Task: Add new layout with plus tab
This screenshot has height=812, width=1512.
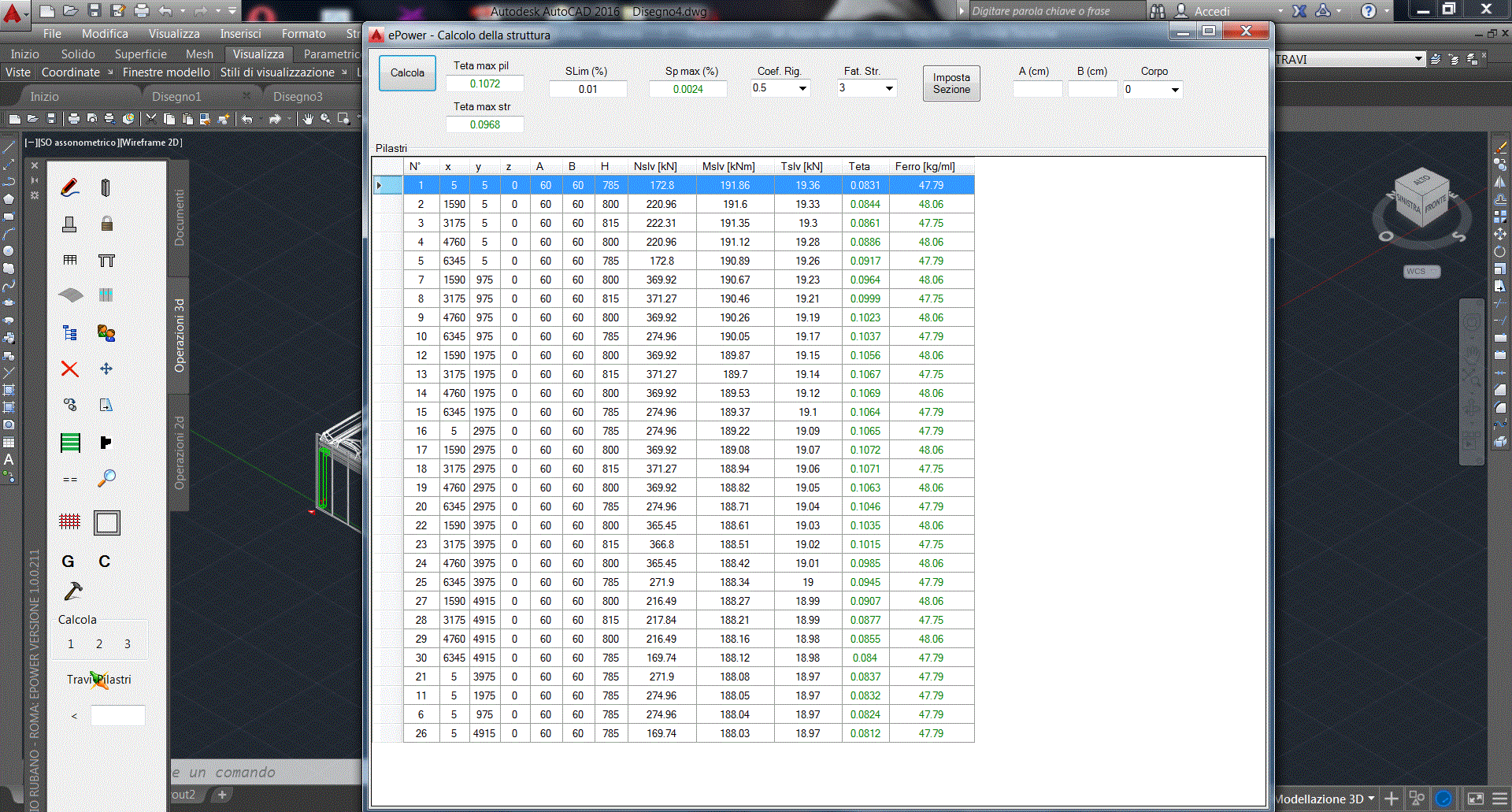Action: pos(222,795)
